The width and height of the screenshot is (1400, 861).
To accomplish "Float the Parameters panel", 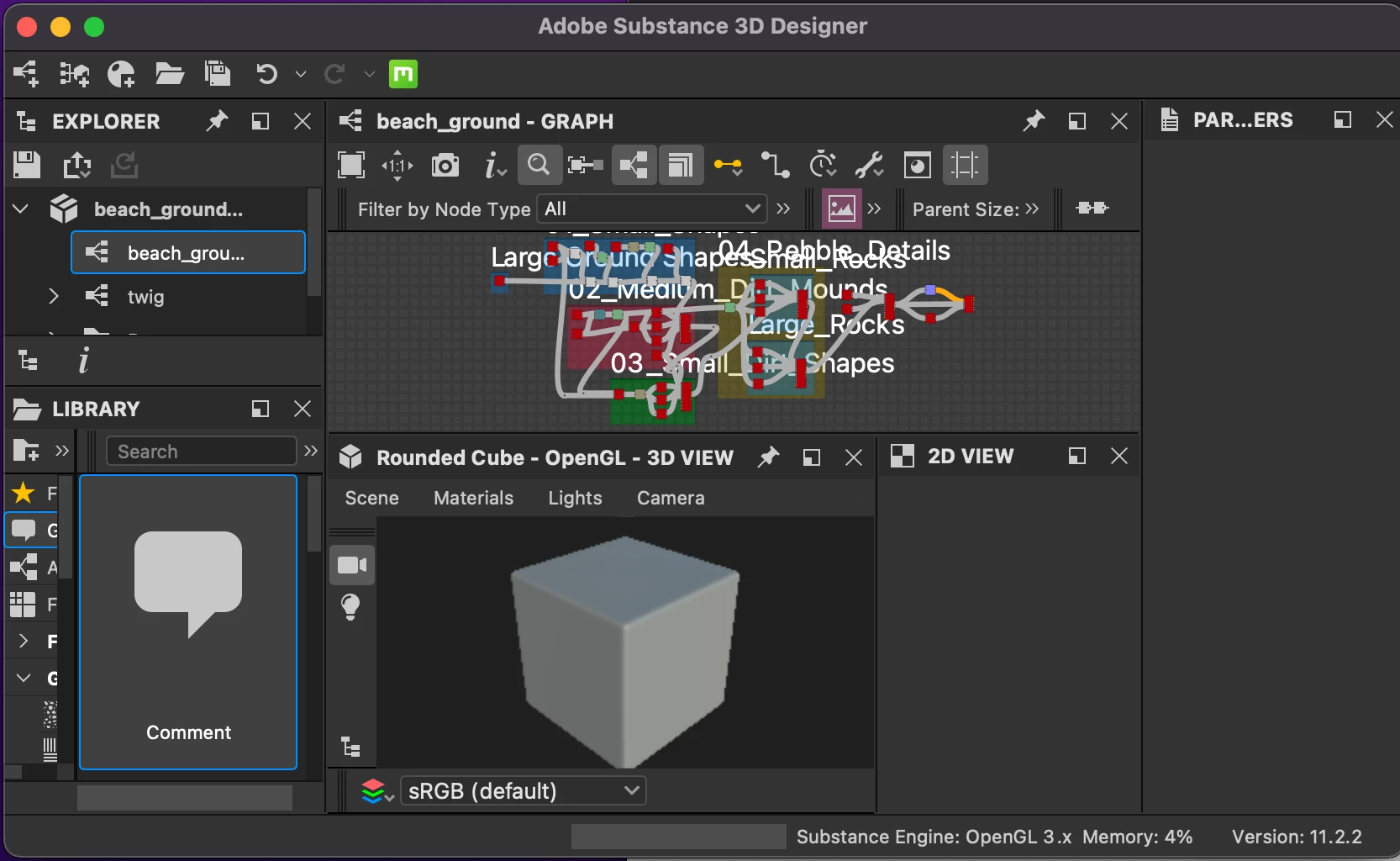I will [x=1343, y=119].
